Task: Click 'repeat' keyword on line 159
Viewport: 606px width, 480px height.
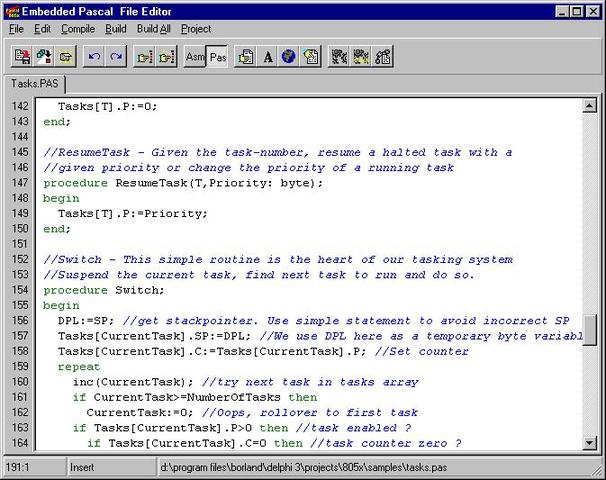Action: [79, 367]
